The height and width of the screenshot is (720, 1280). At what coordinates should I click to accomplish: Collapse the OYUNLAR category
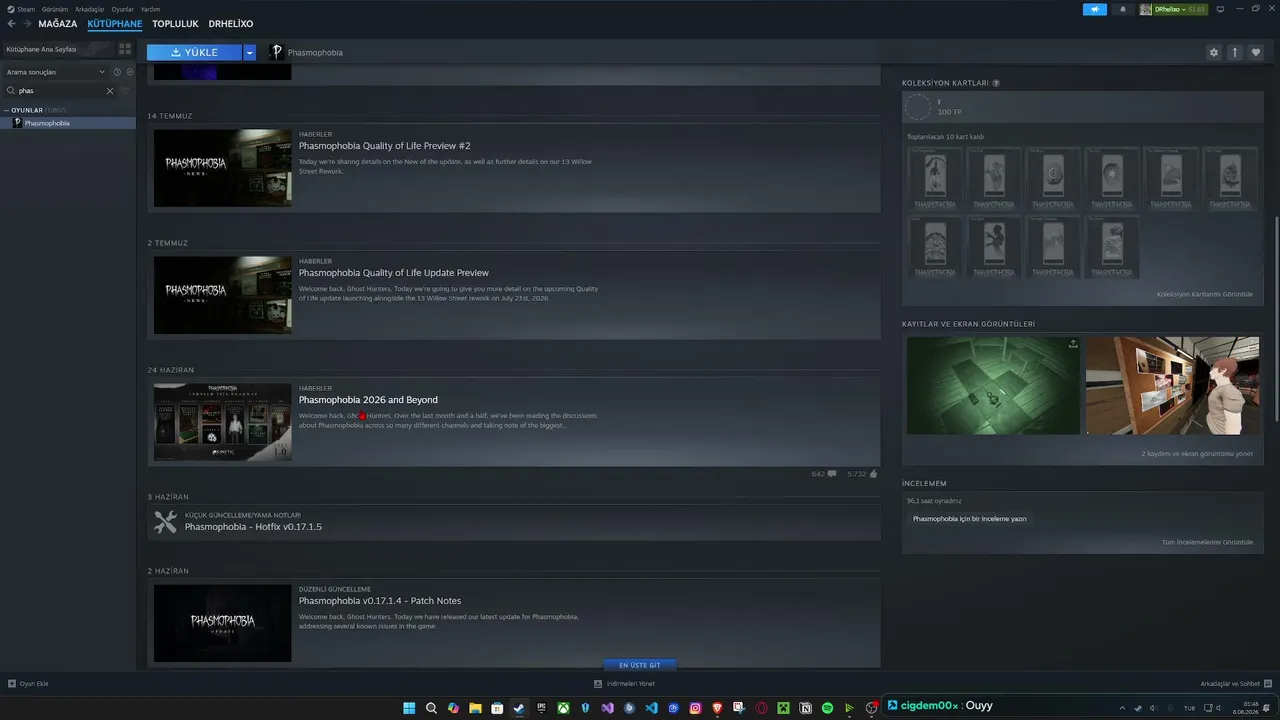pyautogui.click(x=6, y=110)
